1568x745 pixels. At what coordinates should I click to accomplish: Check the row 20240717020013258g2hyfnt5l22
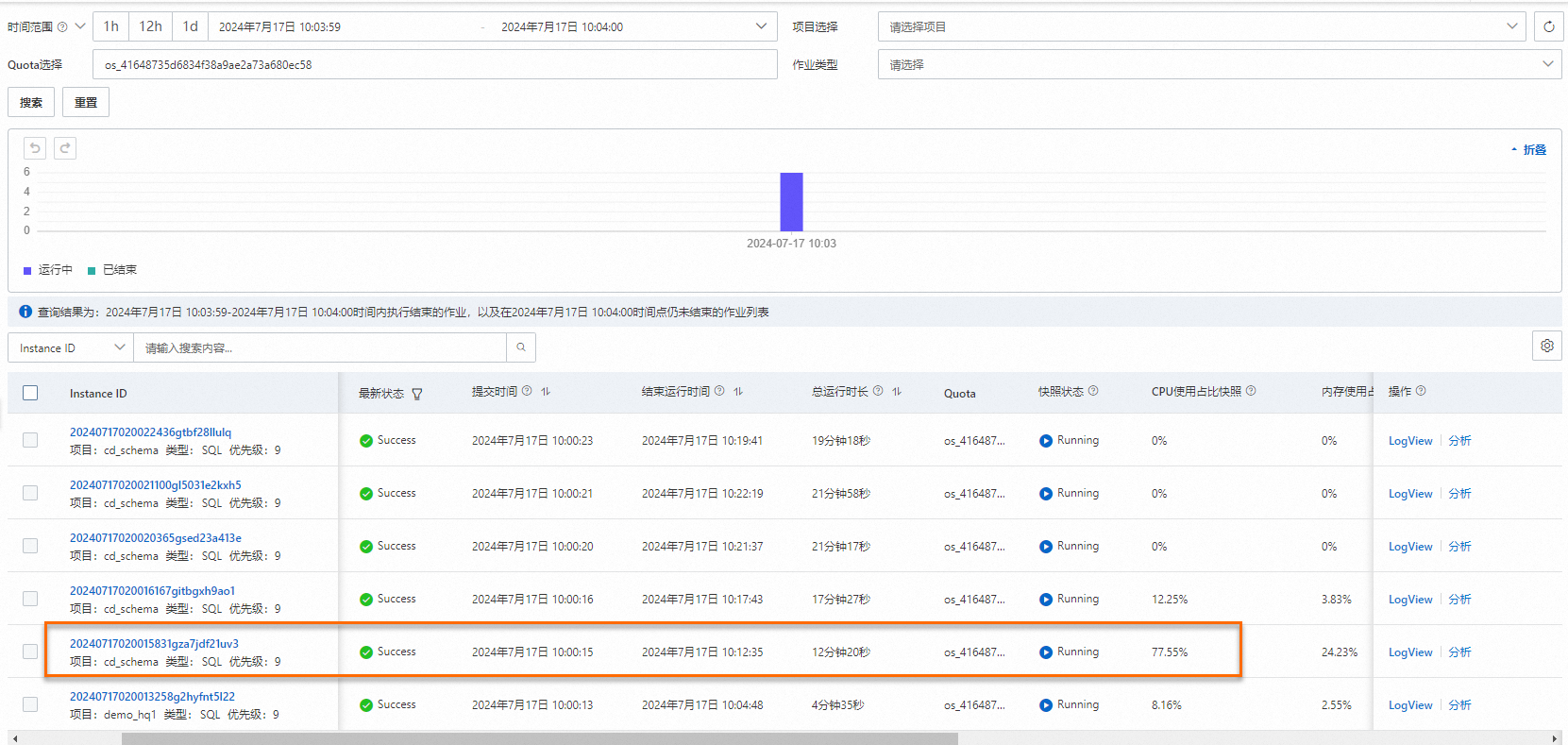(30, 704)
